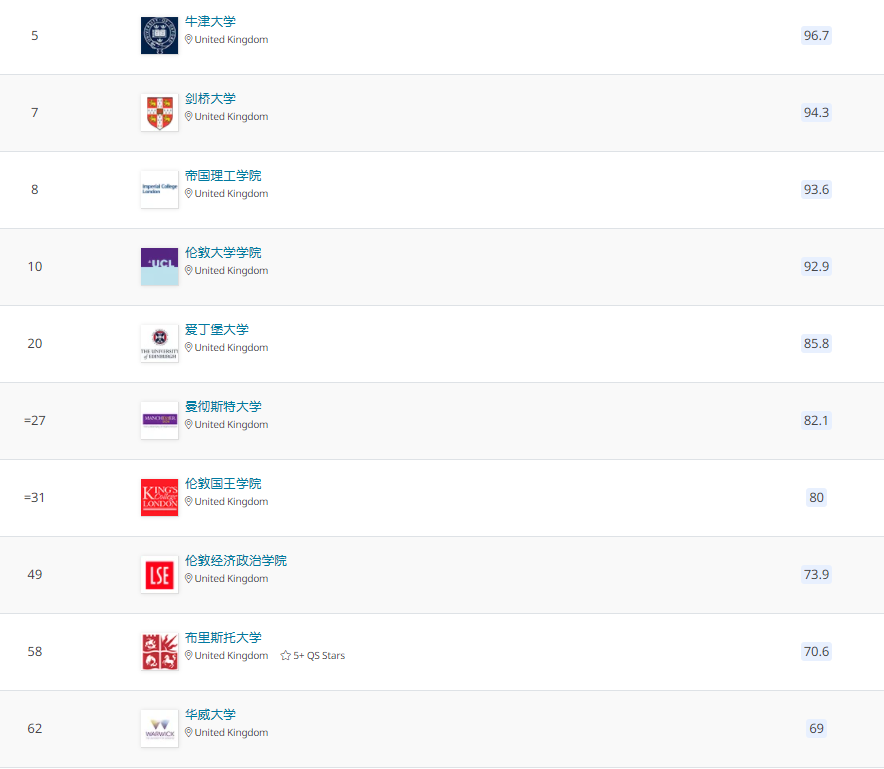This screenshot has height=769, width=884.
Task: Click the 92.9 score for 伦敦大学学院
Action: click(x=816, y=267)
